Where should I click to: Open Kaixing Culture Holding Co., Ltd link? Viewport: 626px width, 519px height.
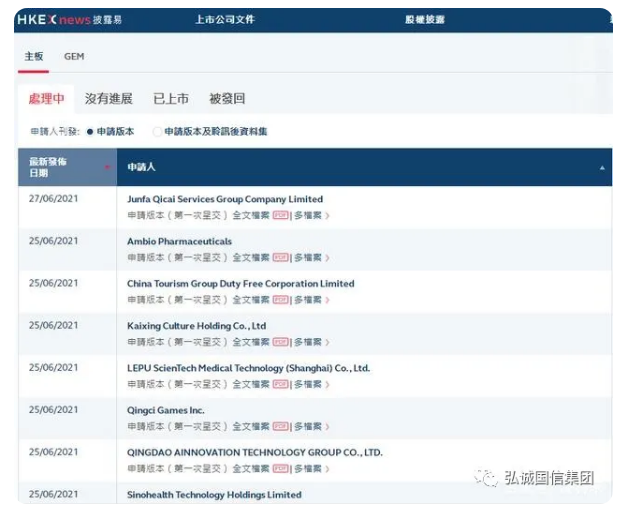[x=196, y=326]
